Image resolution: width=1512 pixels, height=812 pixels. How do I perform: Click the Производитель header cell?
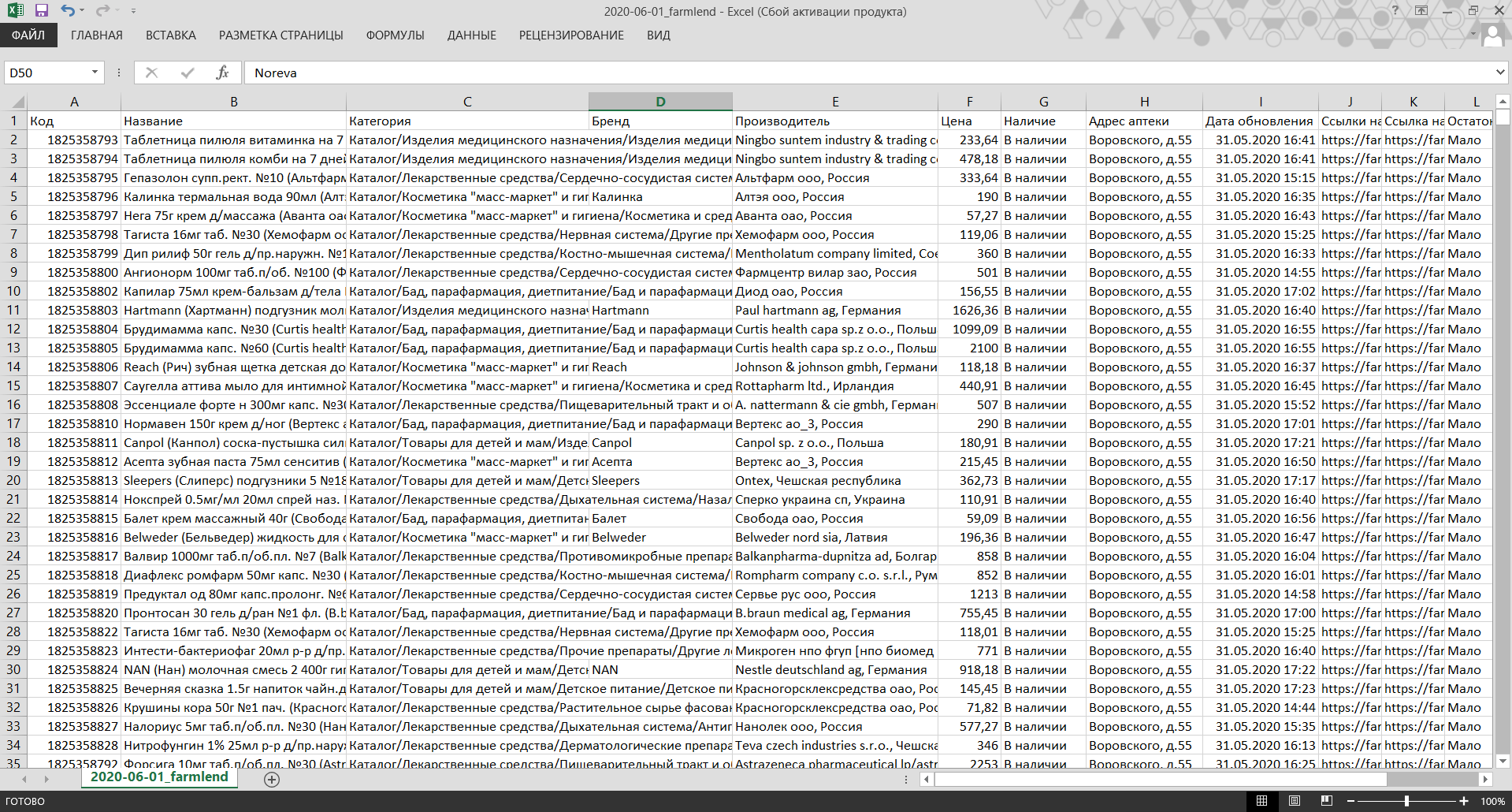(x=835, y=121)
